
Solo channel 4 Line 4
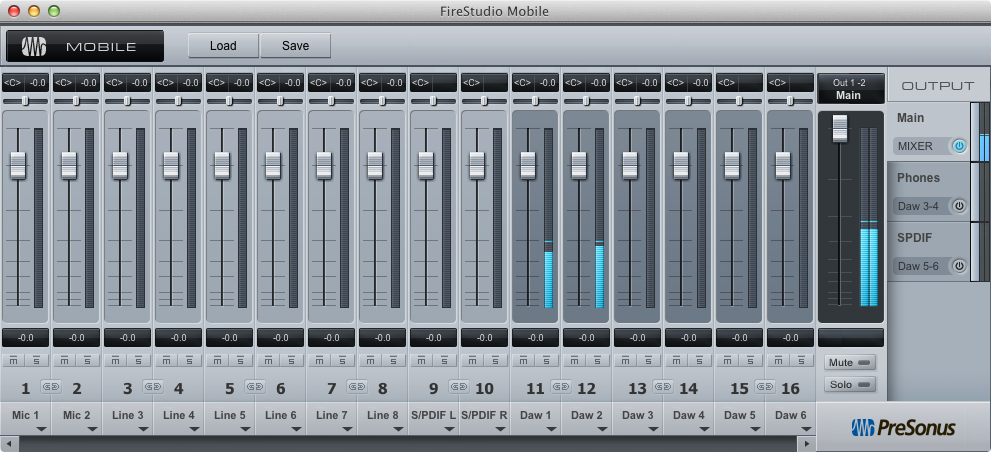pos(190,360)
